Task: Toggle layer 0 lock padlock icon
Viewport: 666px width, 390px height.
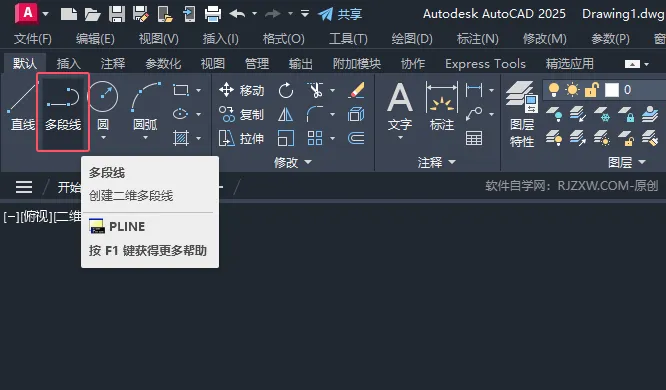Action: [591, 90]
